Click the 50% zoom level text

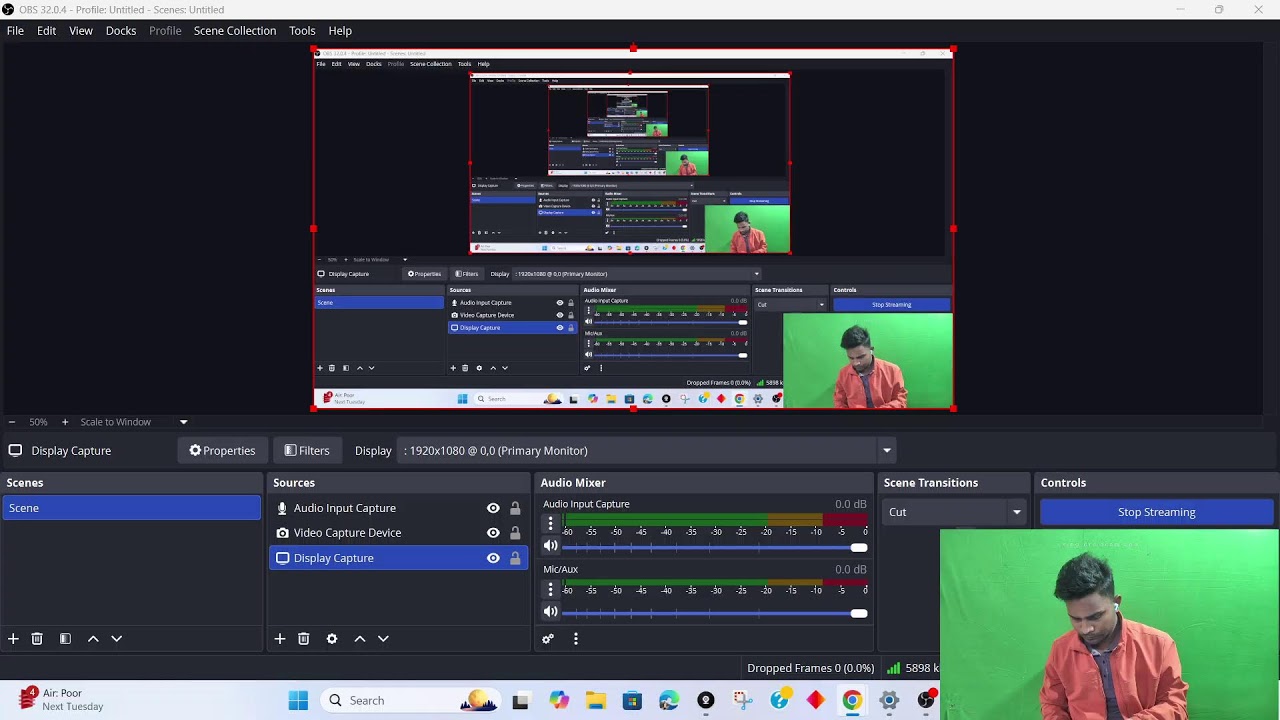point(38,422)
